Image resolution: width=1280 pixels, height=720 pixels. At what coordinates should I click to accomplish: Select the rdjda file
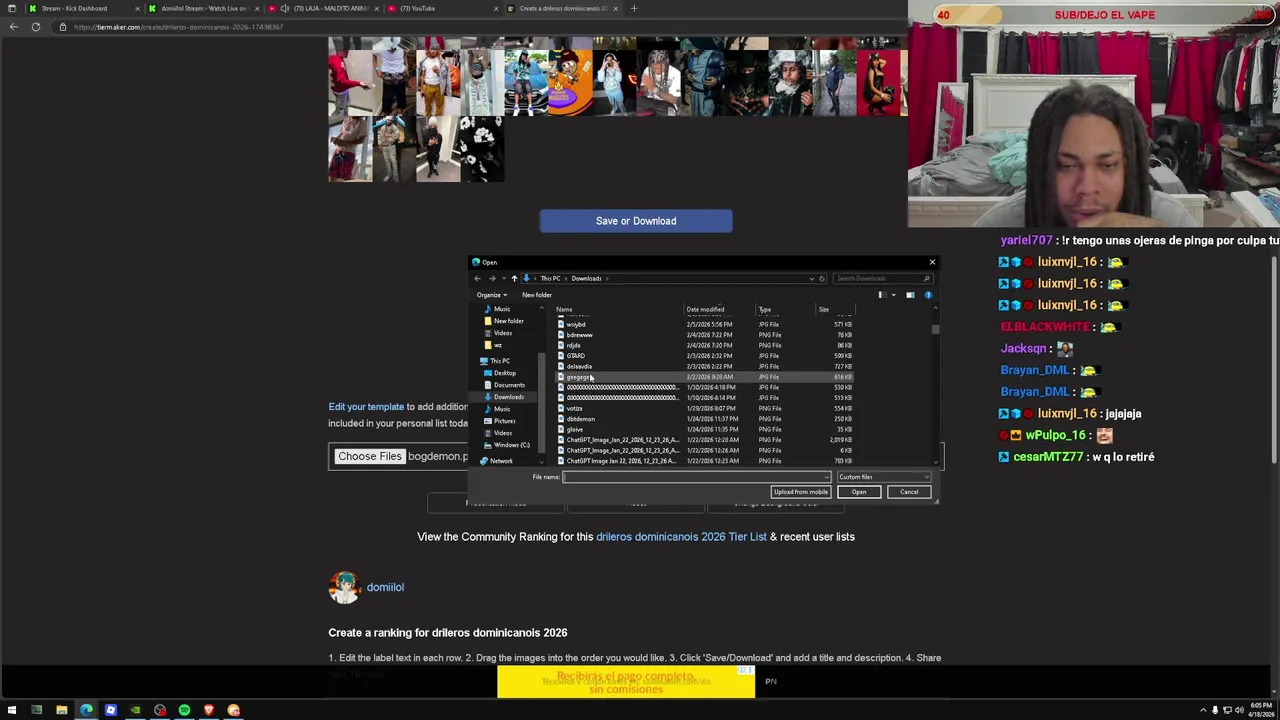[573, 345]
